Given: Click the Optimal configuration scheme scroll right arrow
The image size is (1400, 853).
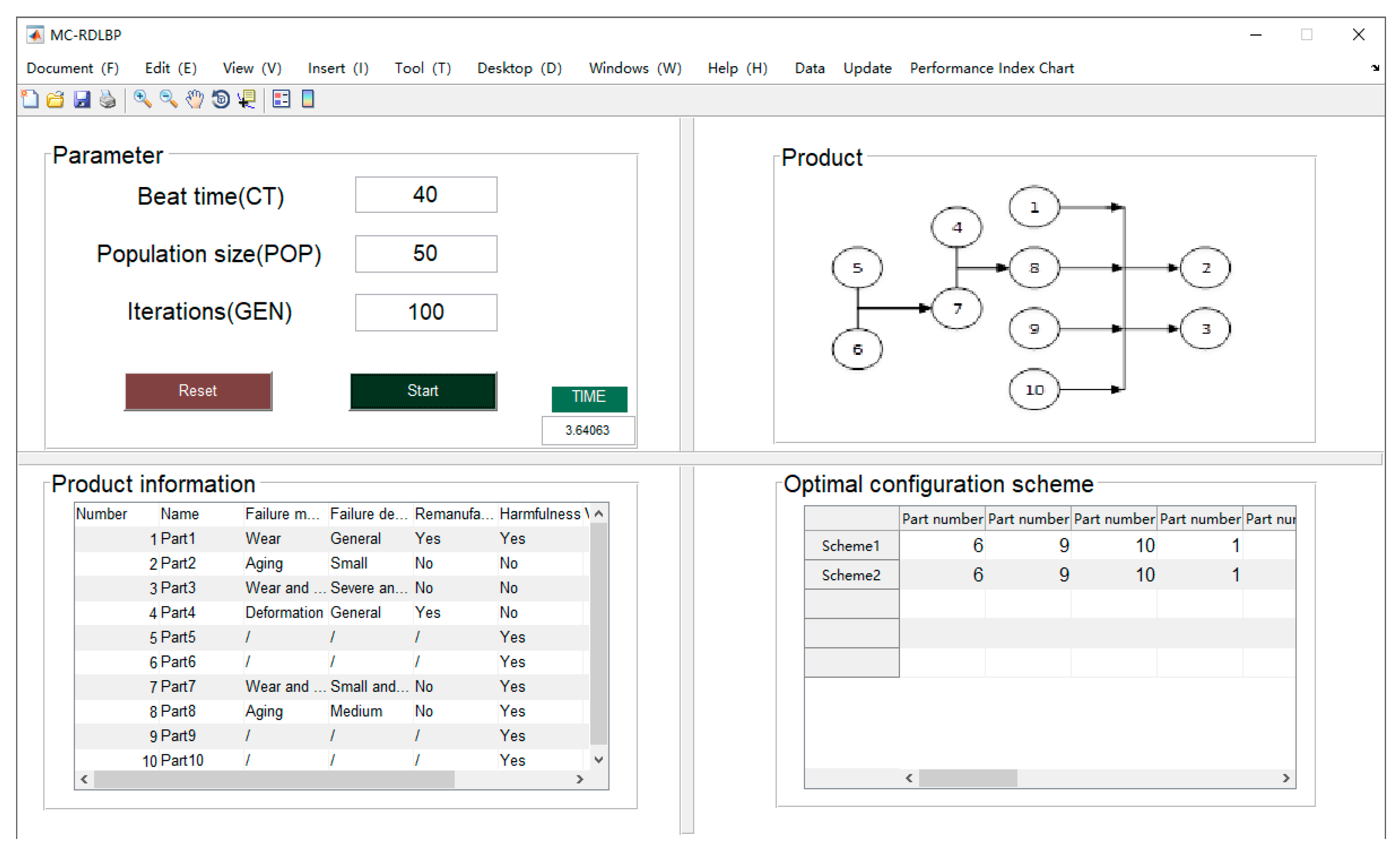Looking at the screenshot, I should coord(1286,778).
